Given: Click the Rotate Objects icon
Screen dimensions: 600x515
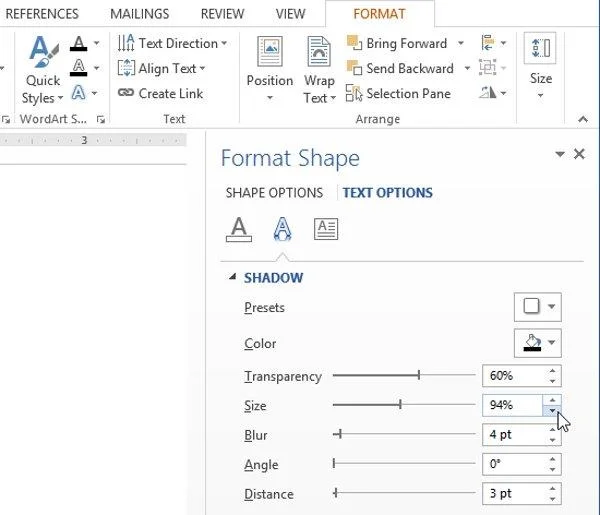Looking at the screenshot, I should 488,92.
